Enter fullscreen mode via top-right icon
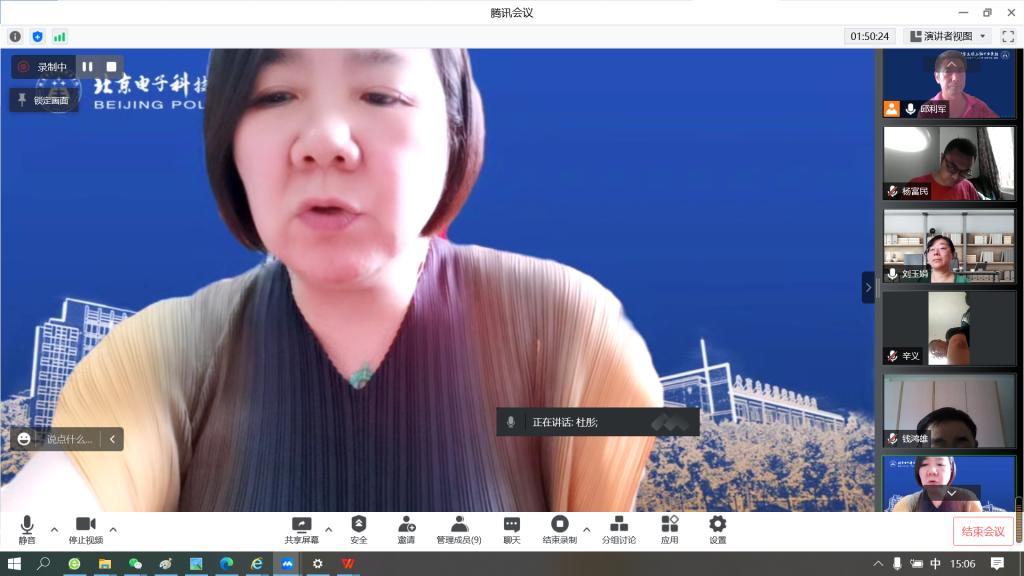Screen dimensions: 1024x576 (x=1007, y=36)
